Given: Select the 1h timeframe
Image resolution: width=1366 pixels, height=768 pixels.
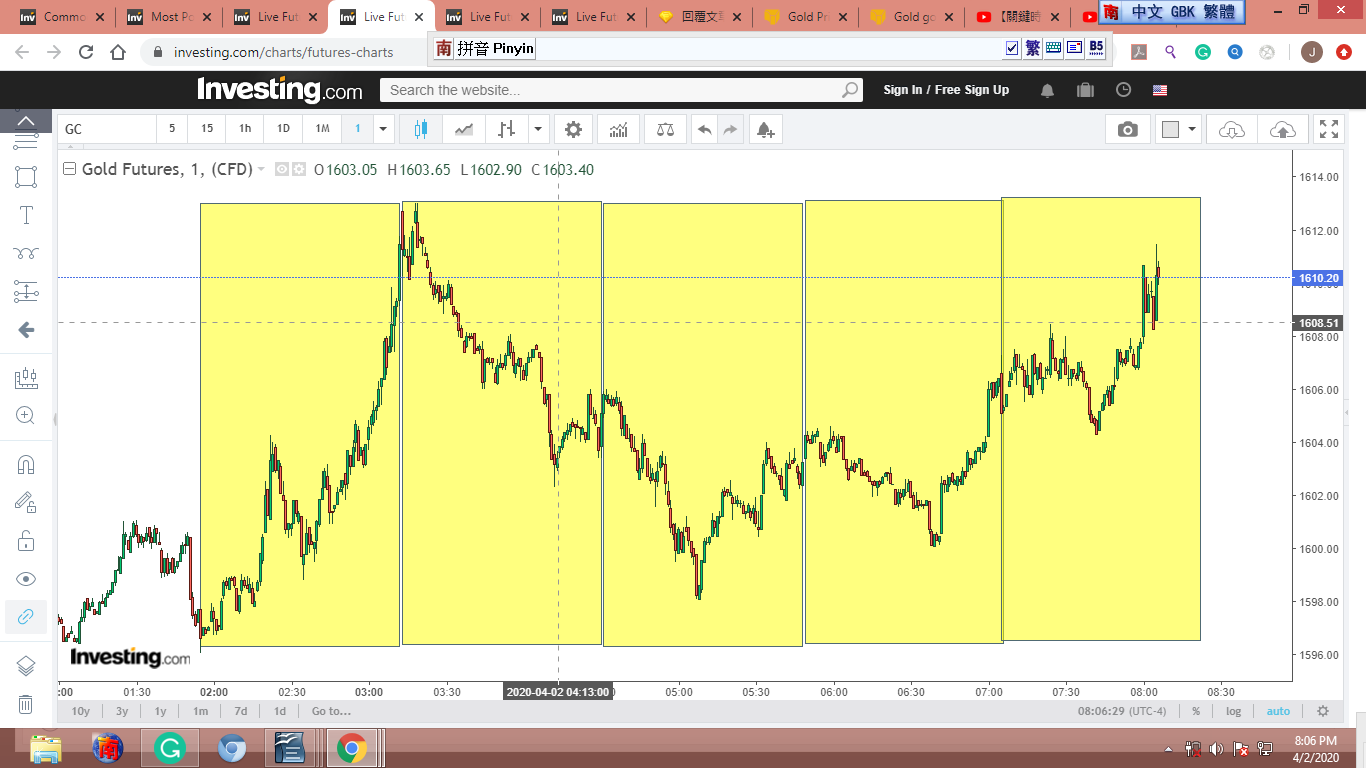Looking at the screenshot, I should coord(245,129).
